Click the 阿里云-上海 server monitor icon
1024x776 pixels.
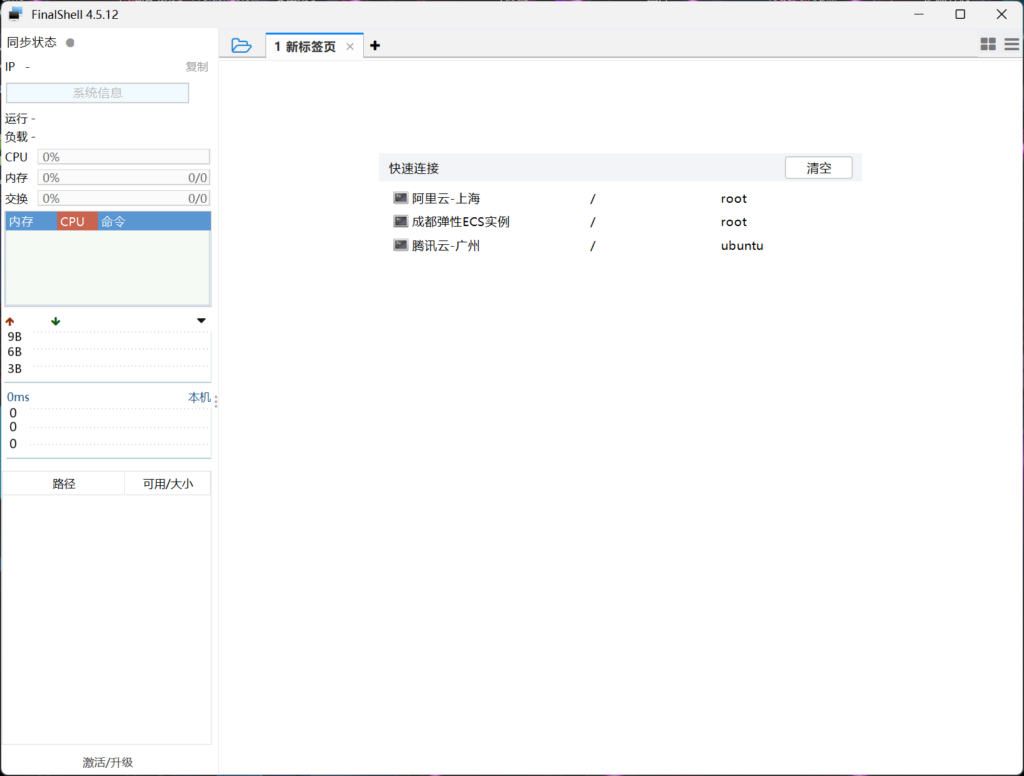coord(400,198)
